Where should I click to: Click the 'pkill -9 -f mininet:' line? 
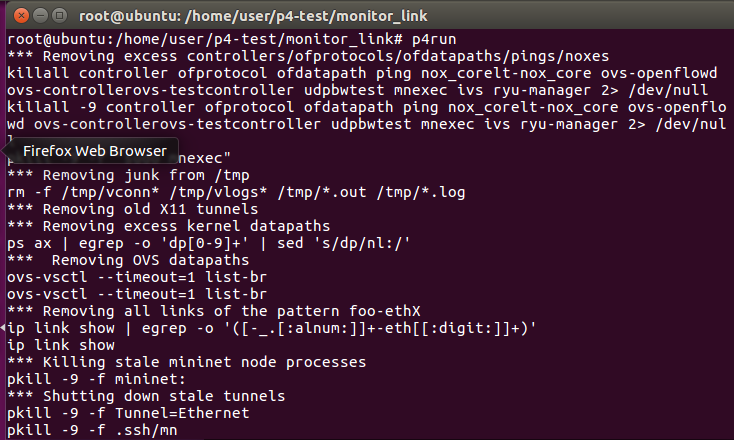pyautogui.click(x=96, y=379)
